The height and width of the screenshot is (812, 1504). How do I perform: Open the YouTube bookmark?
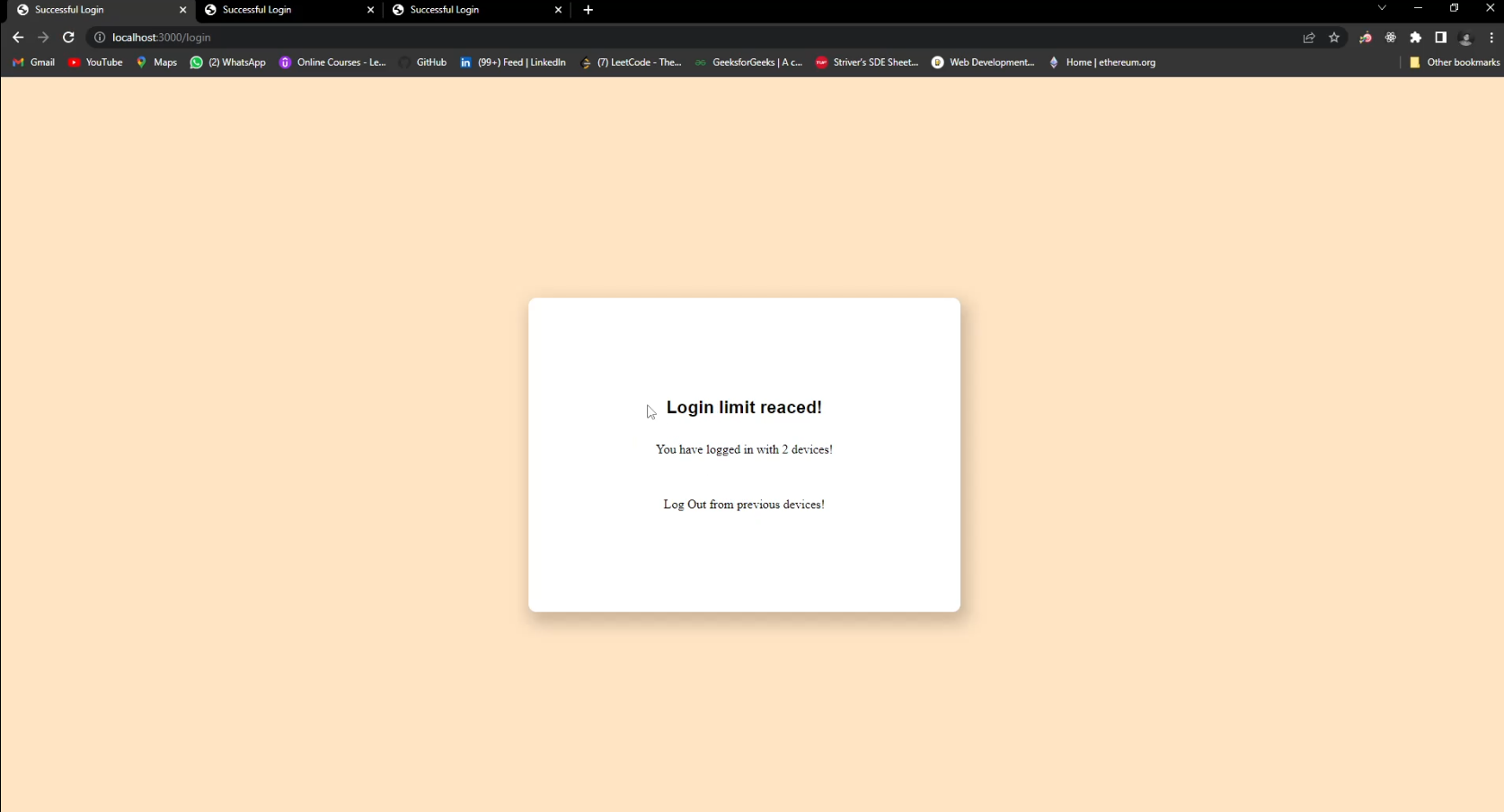(94, 62)
